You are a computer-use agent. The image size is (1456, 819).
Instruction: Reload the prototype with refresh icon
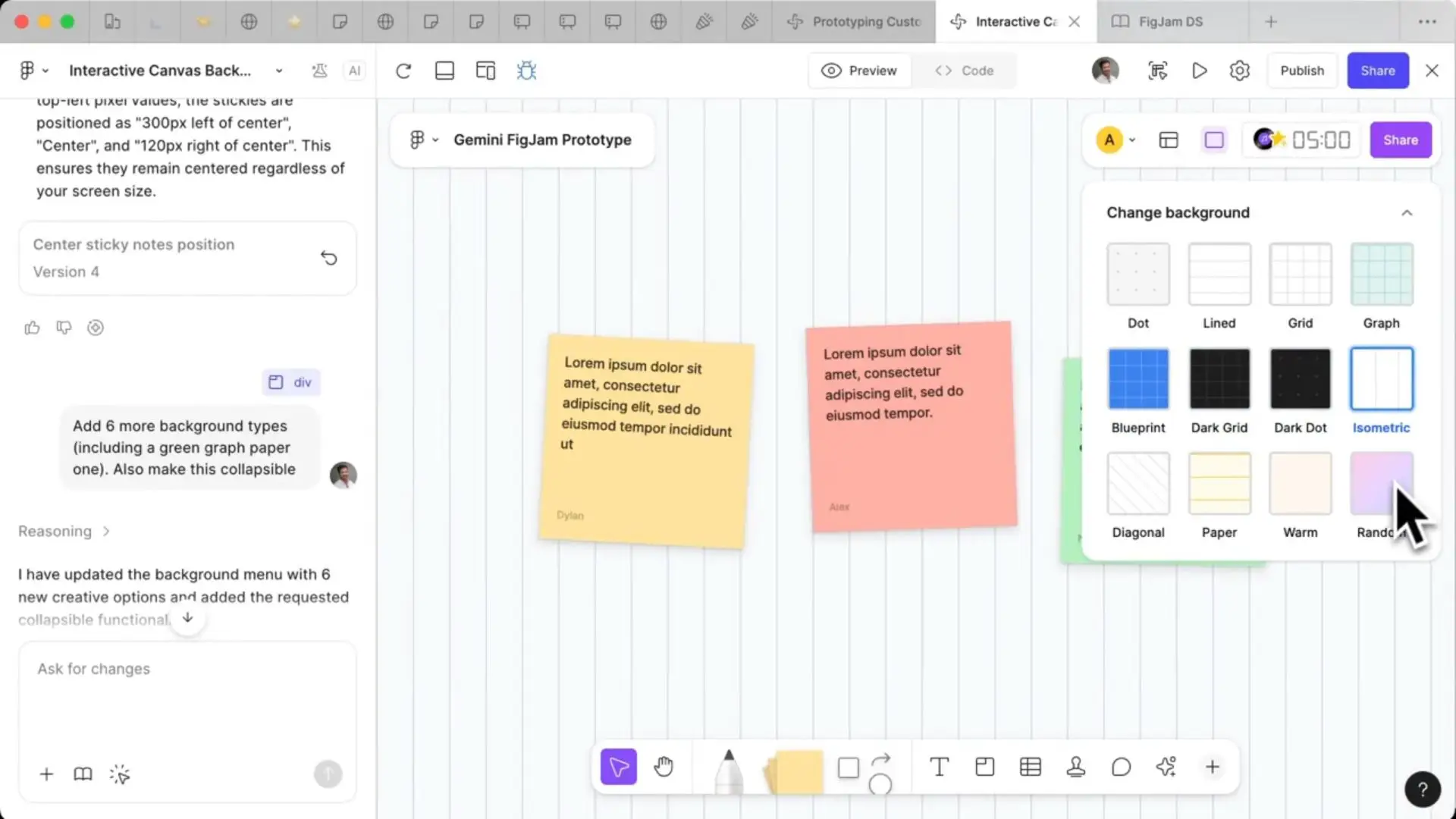click(403, 71)
